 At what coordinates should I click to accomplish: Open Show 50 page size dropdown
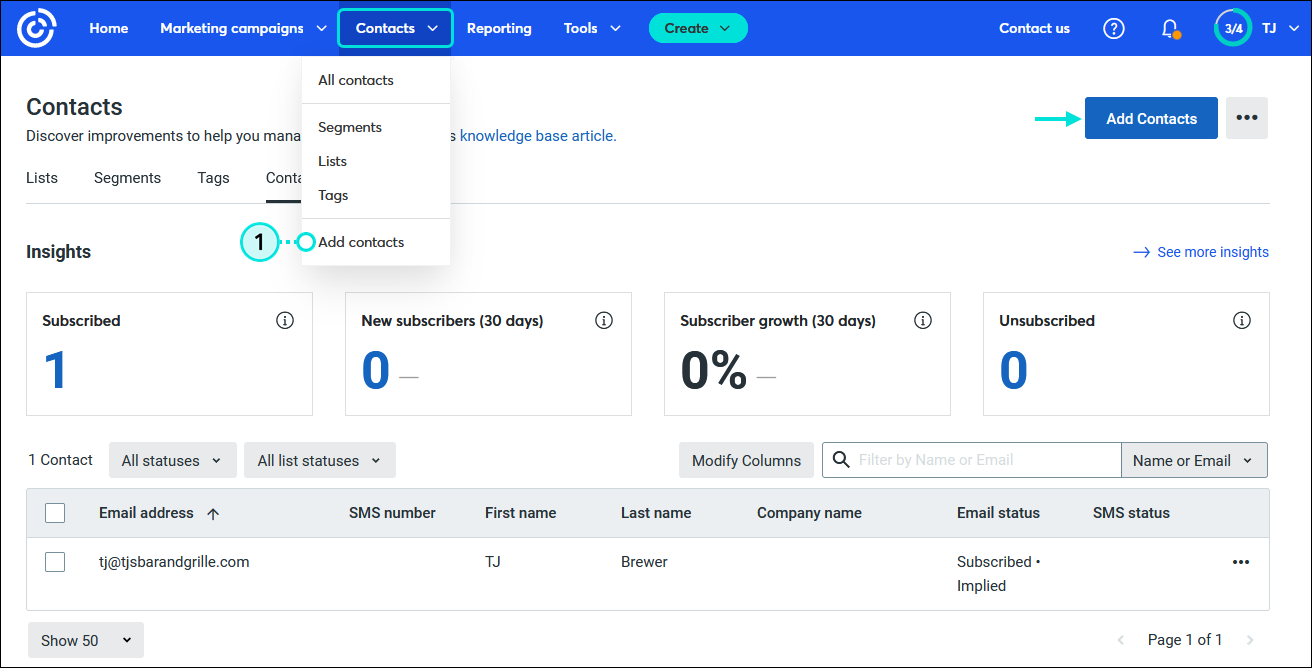[x=86, y=640]
